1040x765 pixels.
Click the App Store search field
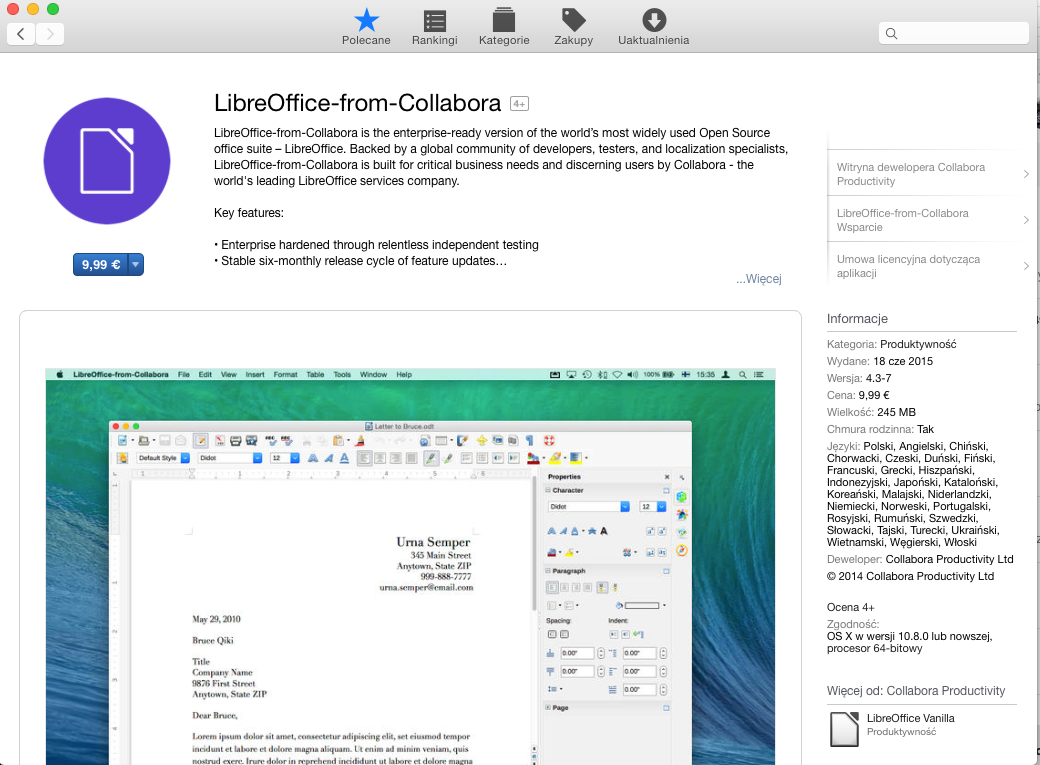pos(954,33)
